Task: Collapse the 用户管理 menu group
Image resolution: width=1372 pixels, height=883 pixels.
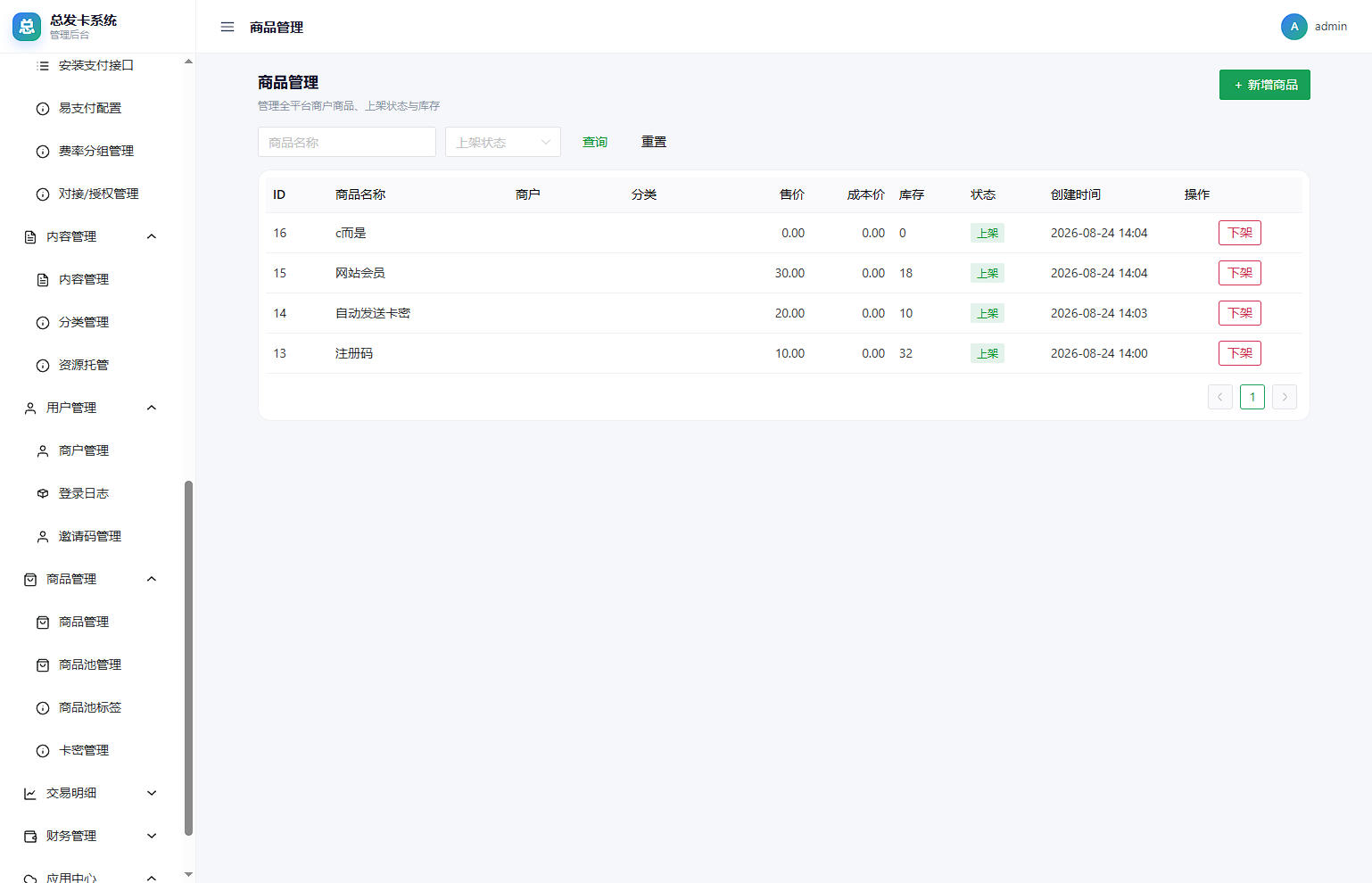Action: pyautogui.click(x=152, y=408)
